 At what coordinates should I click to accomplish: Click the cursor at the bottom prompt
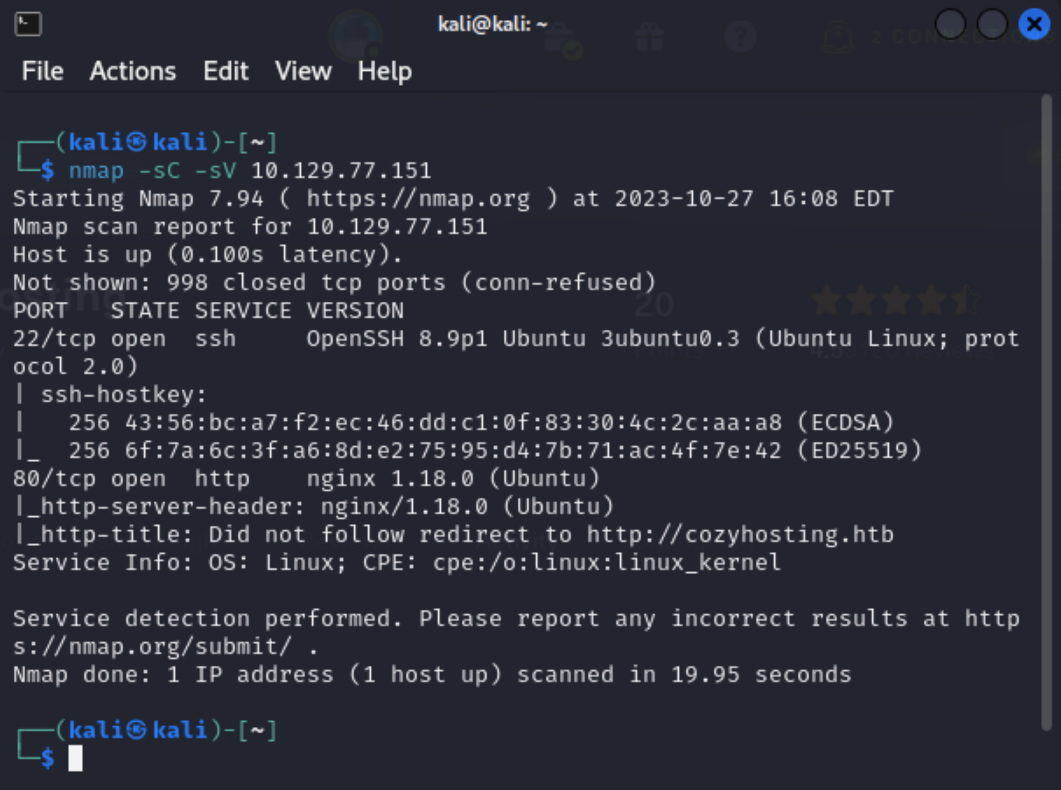tap(75, 758)
